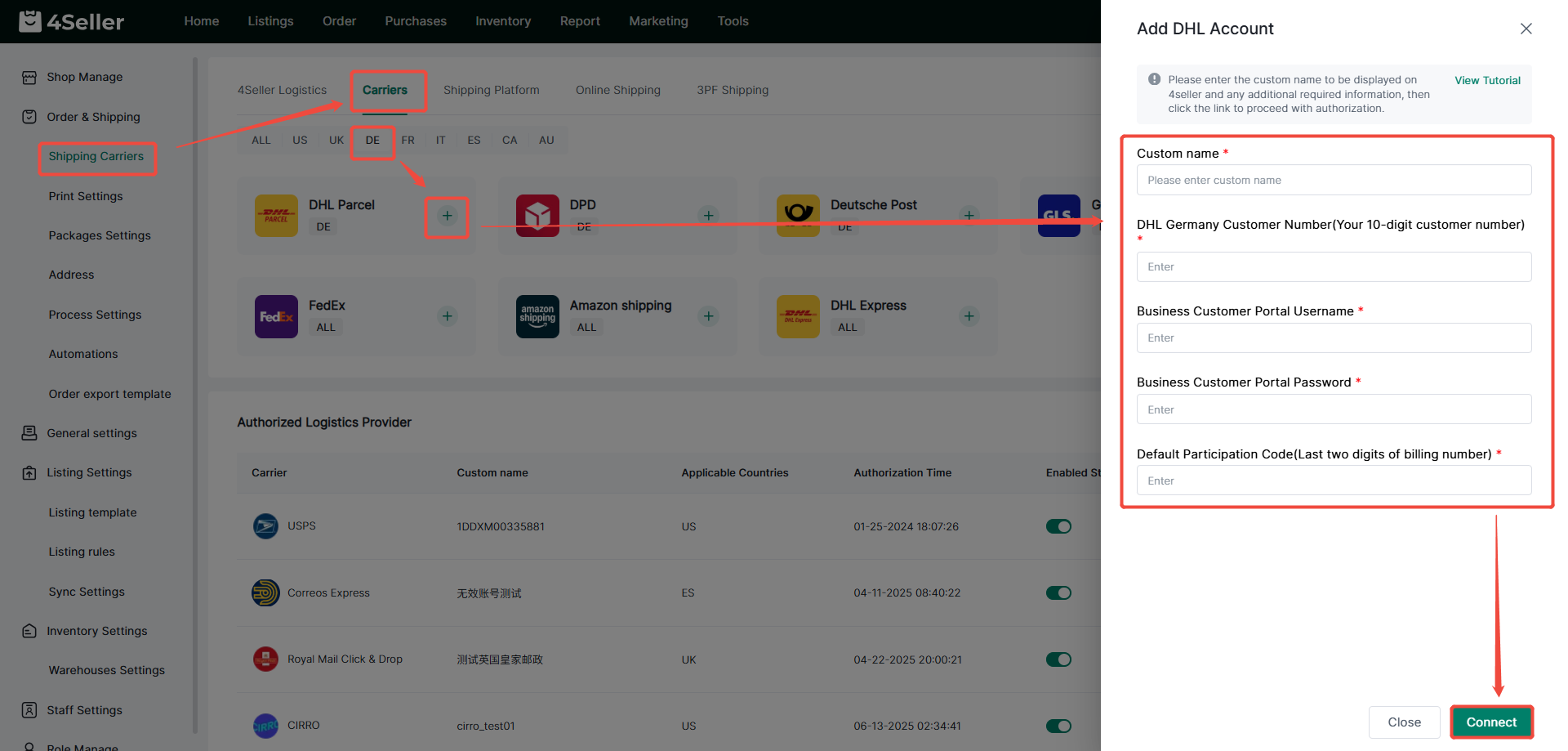
Task: Toggle the Correos Express enabled switch
Action: [1058, 592]
